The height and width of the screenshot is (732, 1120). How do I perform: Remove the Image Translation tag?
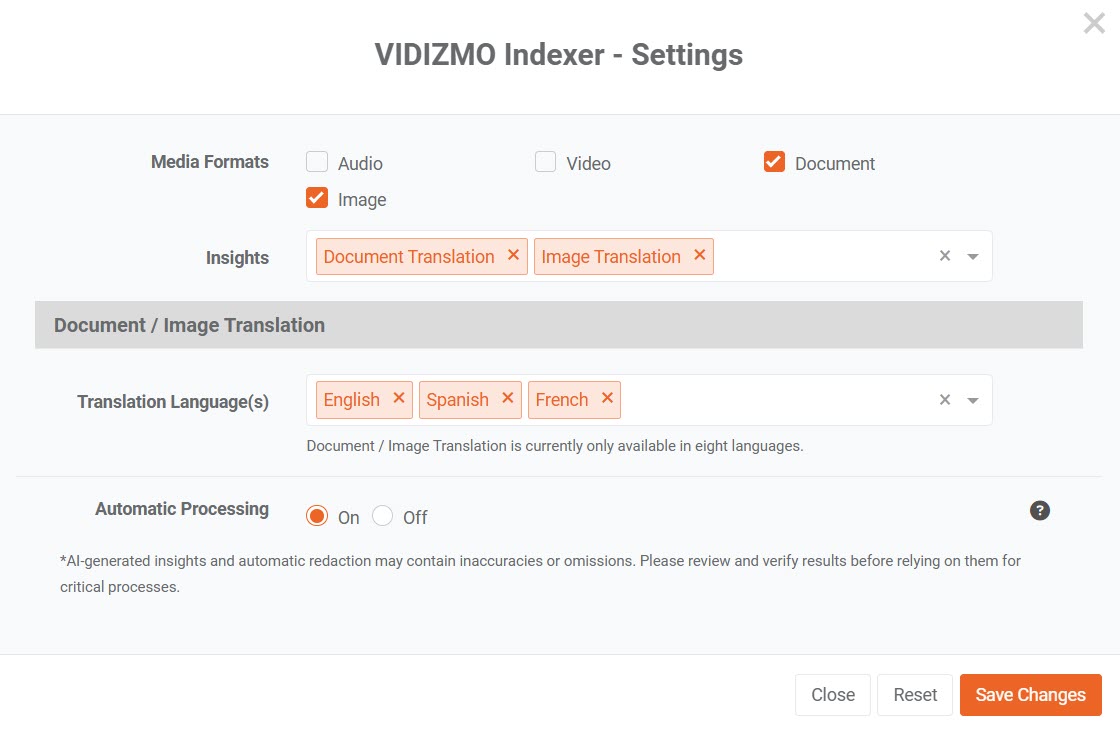[699, 255]
